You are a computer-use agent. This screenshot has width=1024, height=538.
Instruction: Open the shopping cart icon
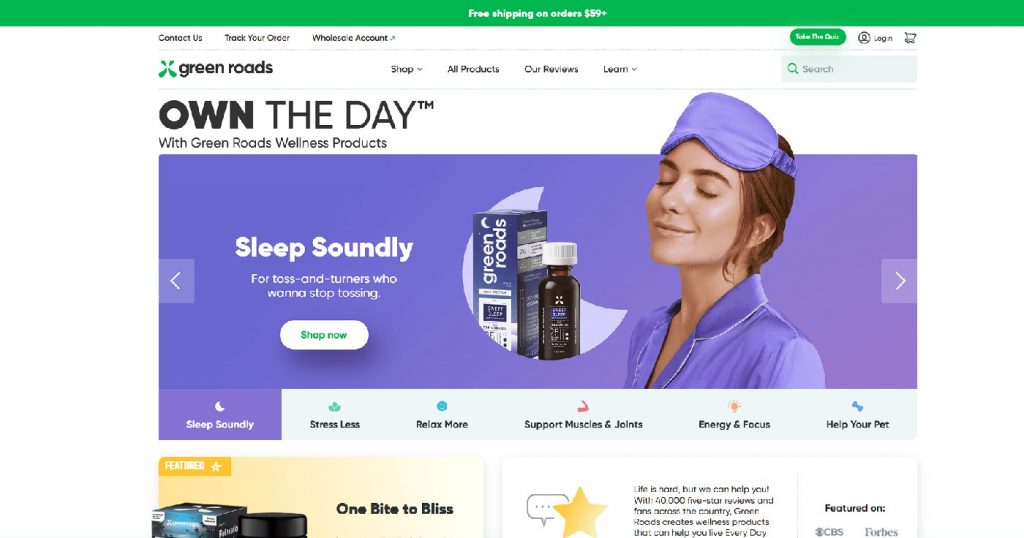tap(910, 38)
